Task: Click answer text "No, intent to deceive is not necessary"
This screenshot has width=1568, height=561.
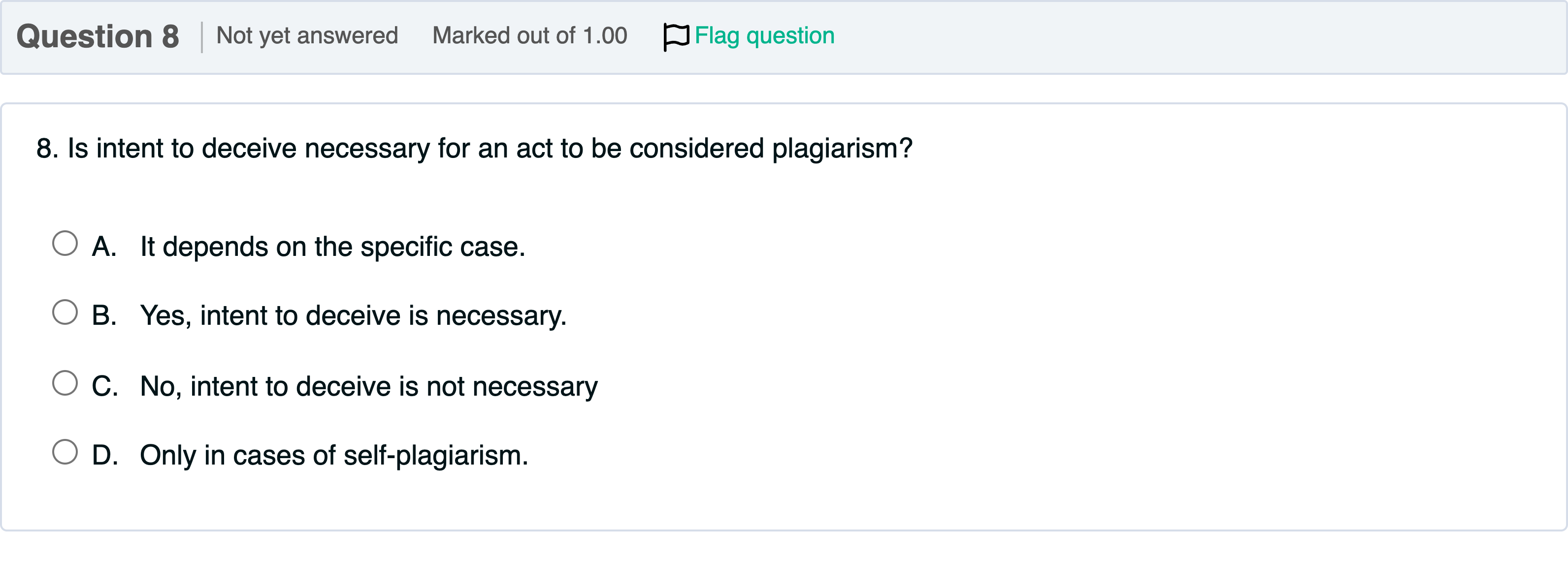Action: point(369,387)
